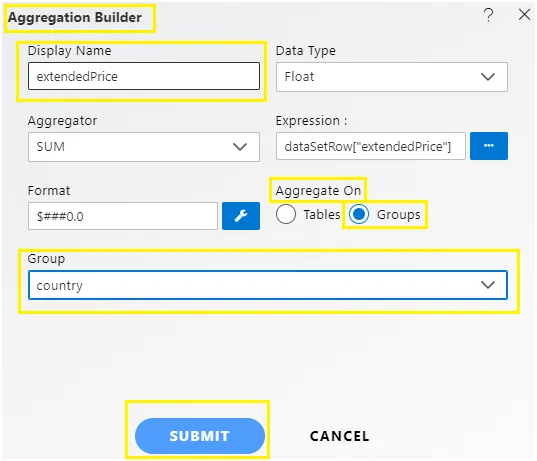The width and height of the screenshot is (537, 461).
Task: Focus the Display Name input field
Action: 144,76
